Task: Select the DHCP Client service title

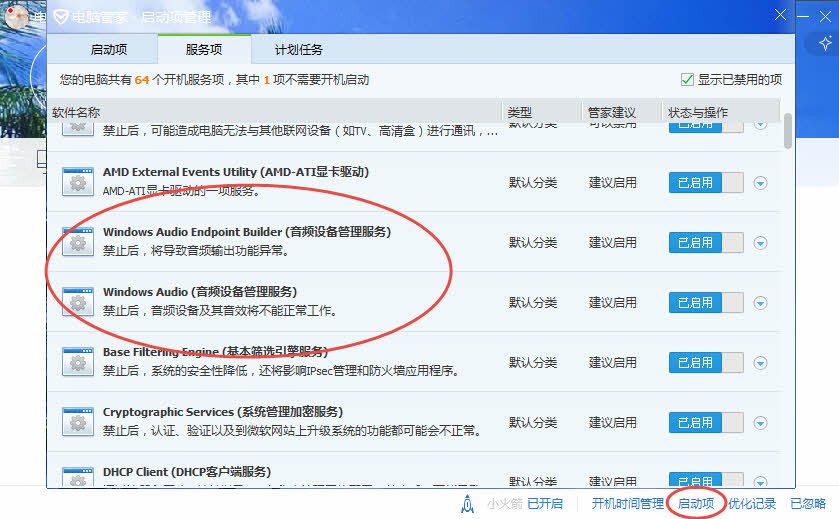Action: pos(187,472)
